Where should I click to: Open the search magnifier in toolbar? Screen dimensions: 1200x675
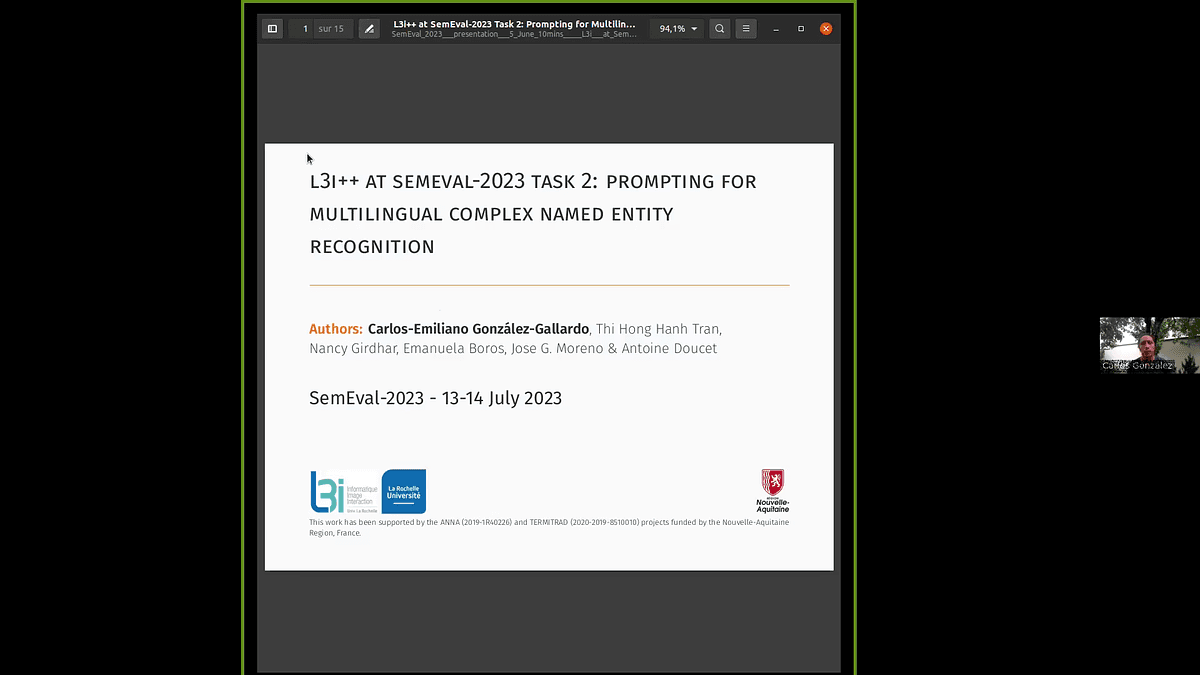coord(719,29)
